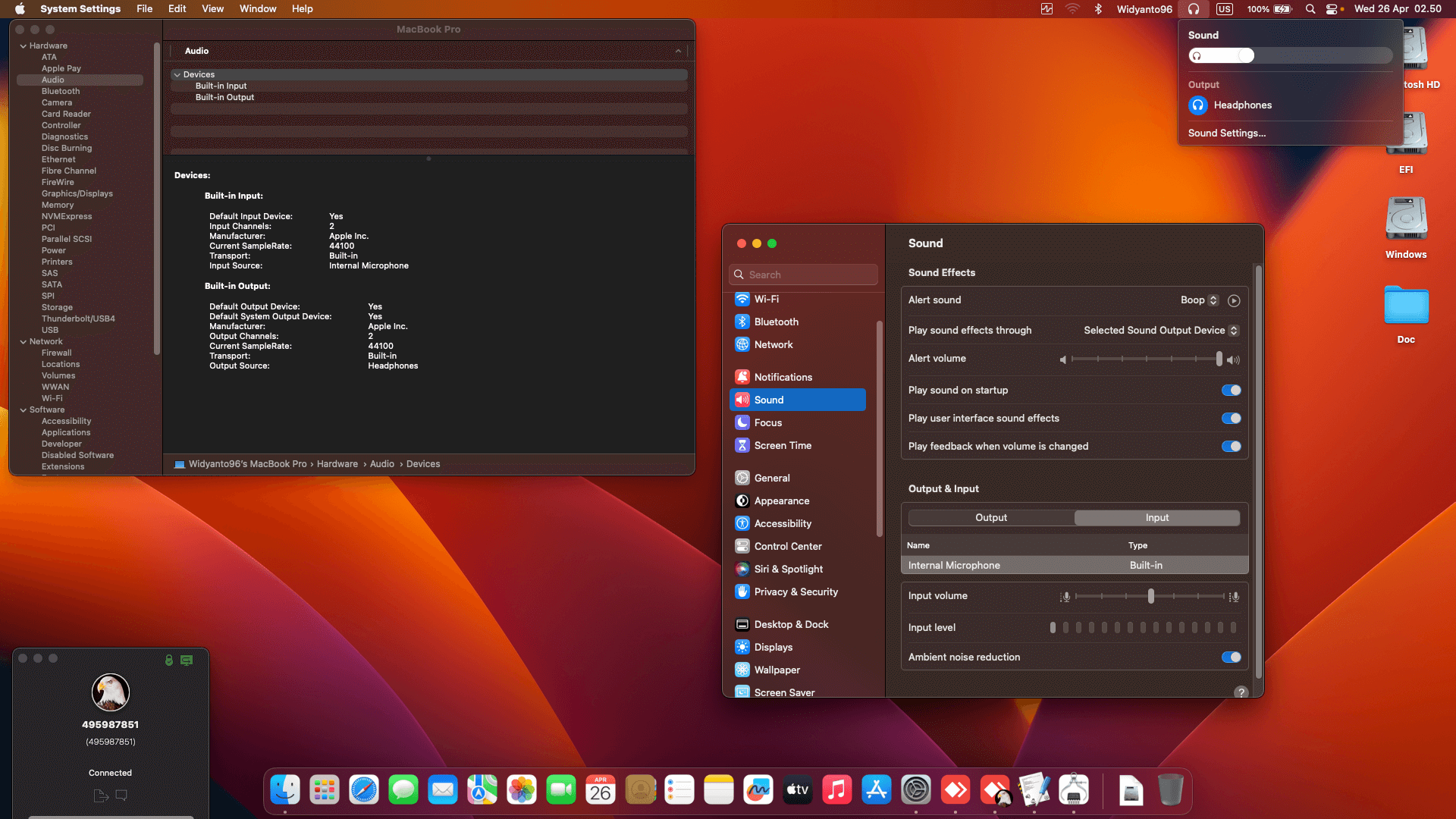Open Apple TV app in Dock
This screenshot has width=1456, height=819.
coord(798,790)
